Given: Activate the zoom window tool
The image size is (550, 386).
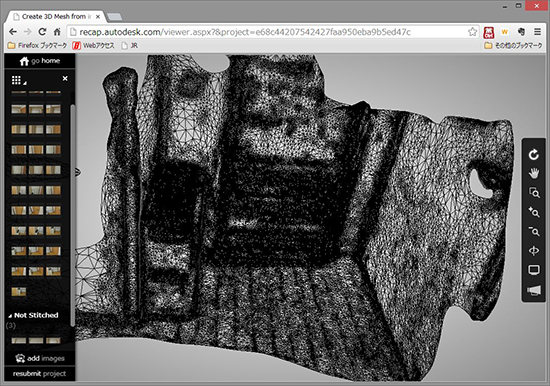Looking at the screenshot, I should [534, 193].
